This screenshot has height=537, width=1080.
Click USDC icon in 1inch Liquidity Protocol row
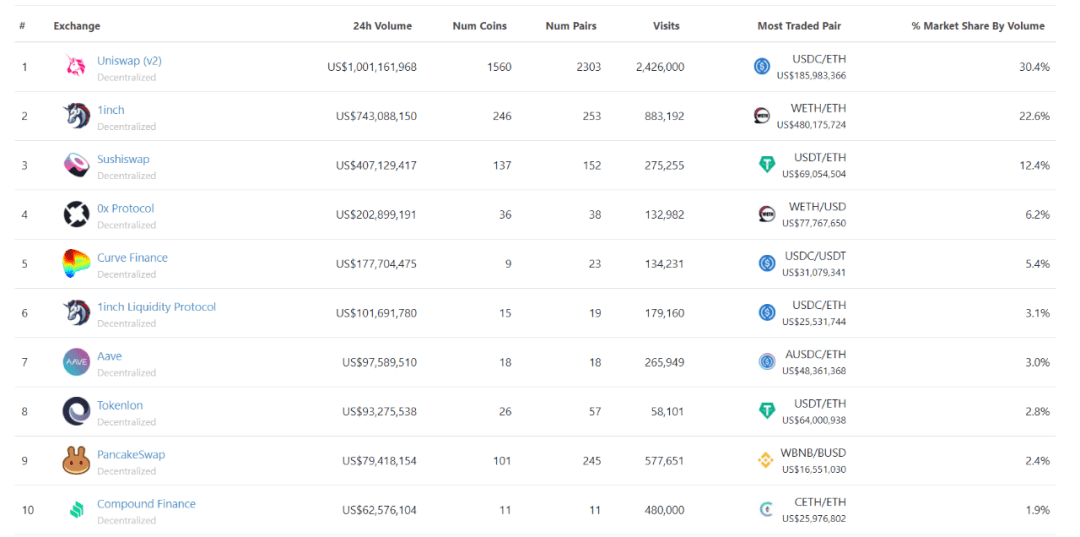(767, 313)
